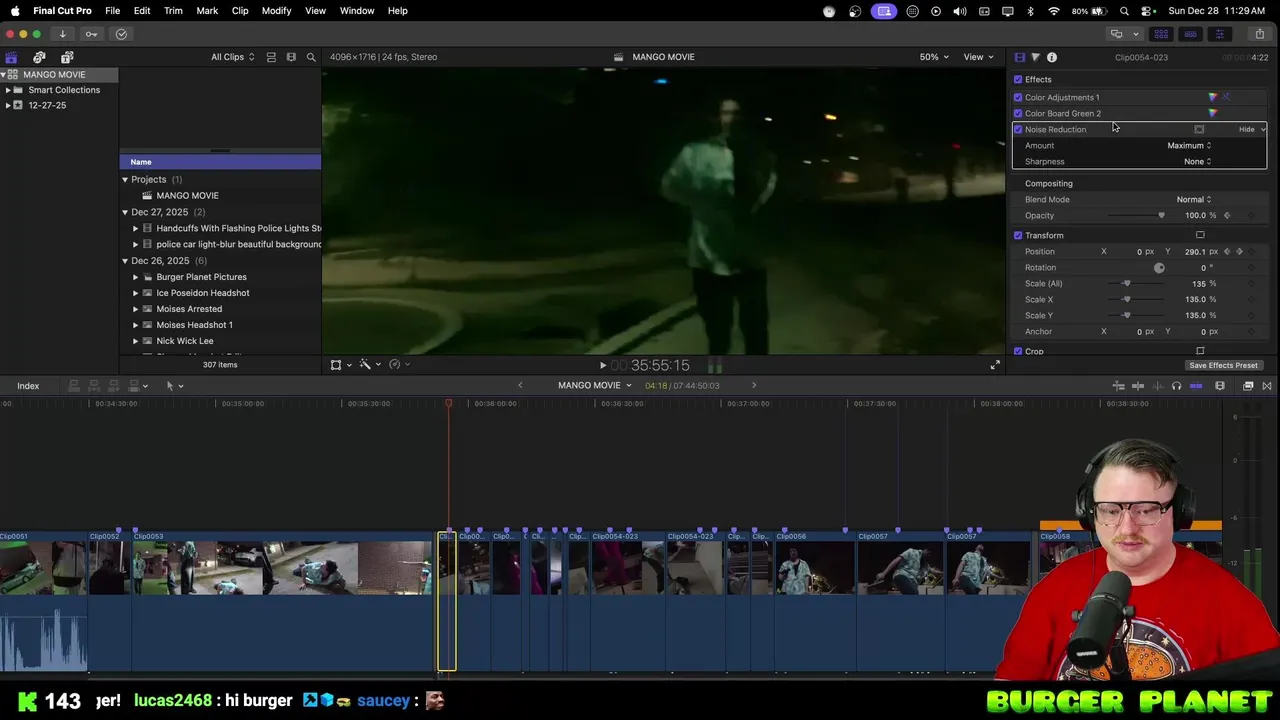Viewport: 1280px width, 720px height.
Task: Open Background Tasks checkmark icon
Action: click(x=121, y=34)
